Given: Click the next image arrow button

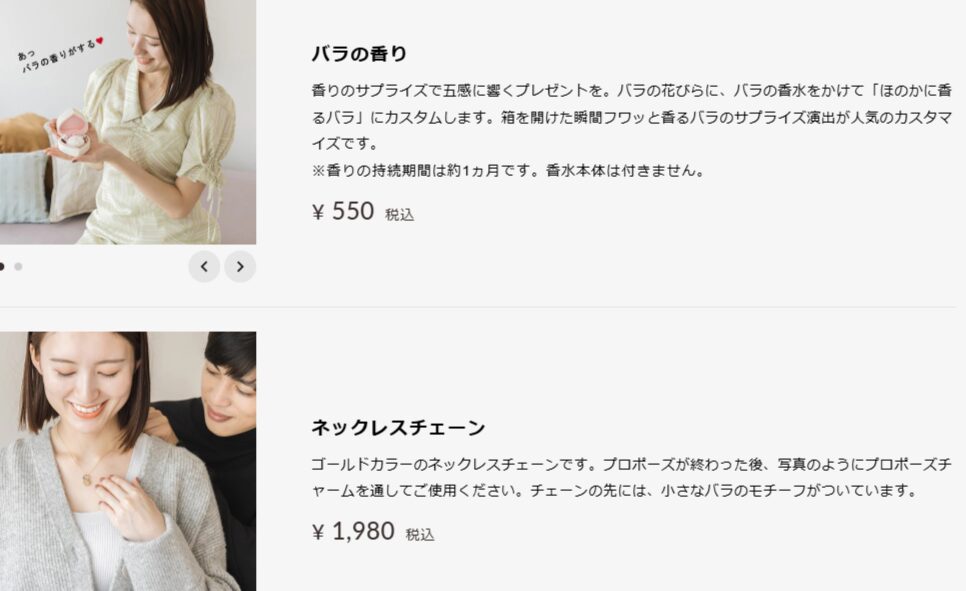Looking at the screenshot, I should [x=240, y=266].
